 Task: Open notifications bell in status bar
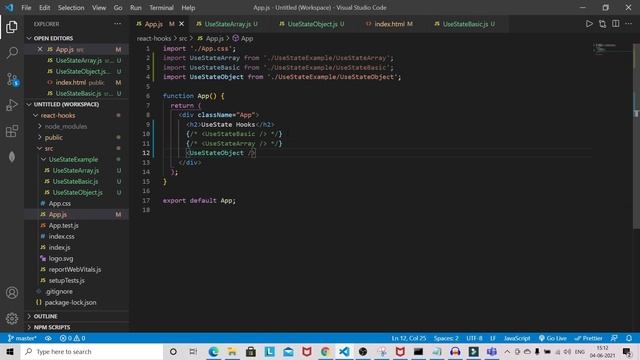point(629,338)
